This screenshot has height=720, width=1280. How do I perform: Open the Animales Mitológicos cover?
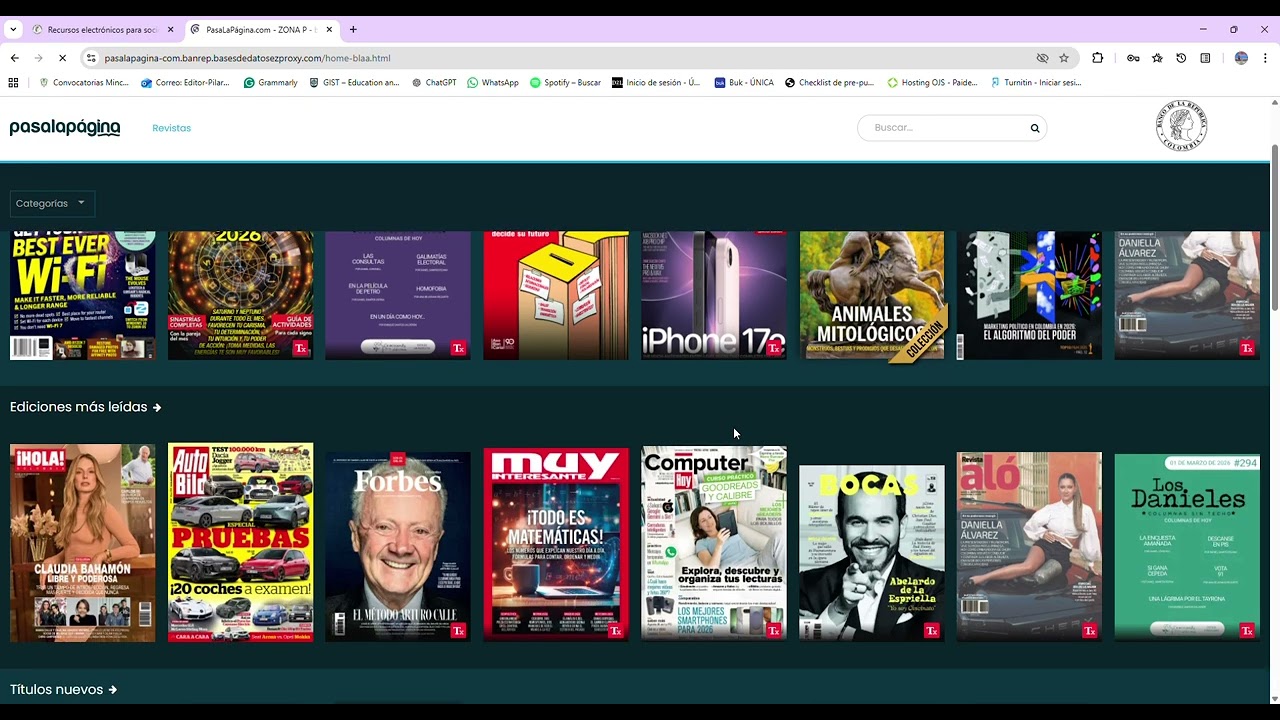point(872,296)
